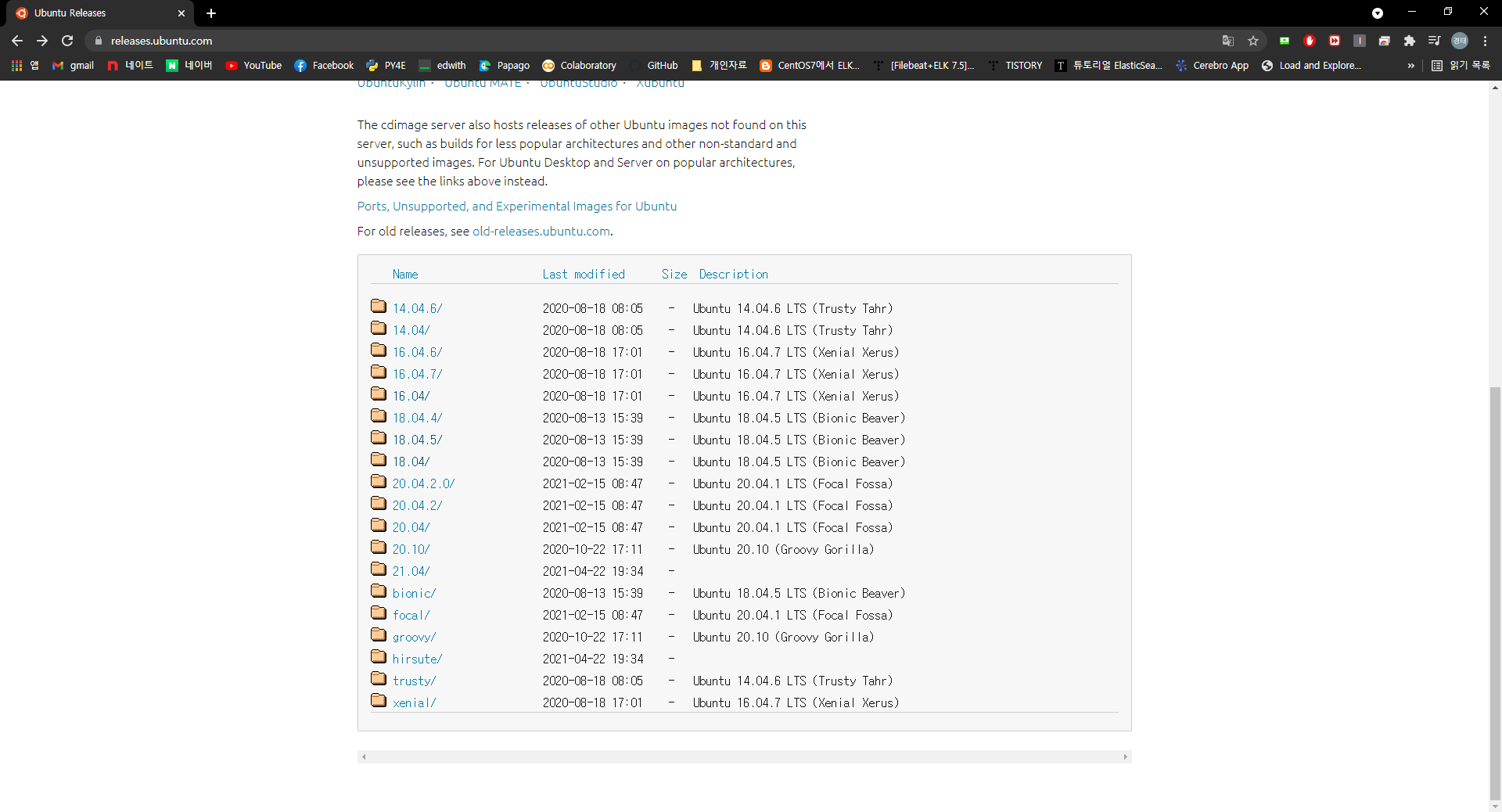Close the Ubuntu Releases tab
Screen dimensions: 1502x812
click(x=181, y=13)
